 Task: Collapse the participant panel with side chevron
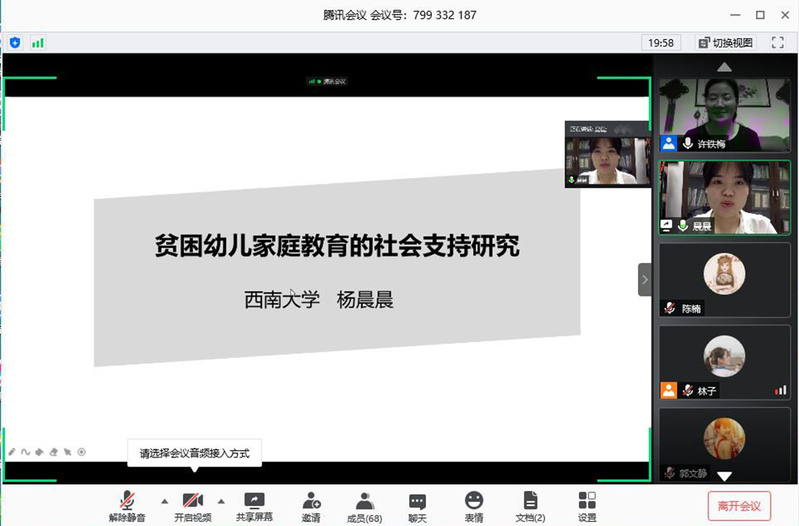tap(645, 279)
